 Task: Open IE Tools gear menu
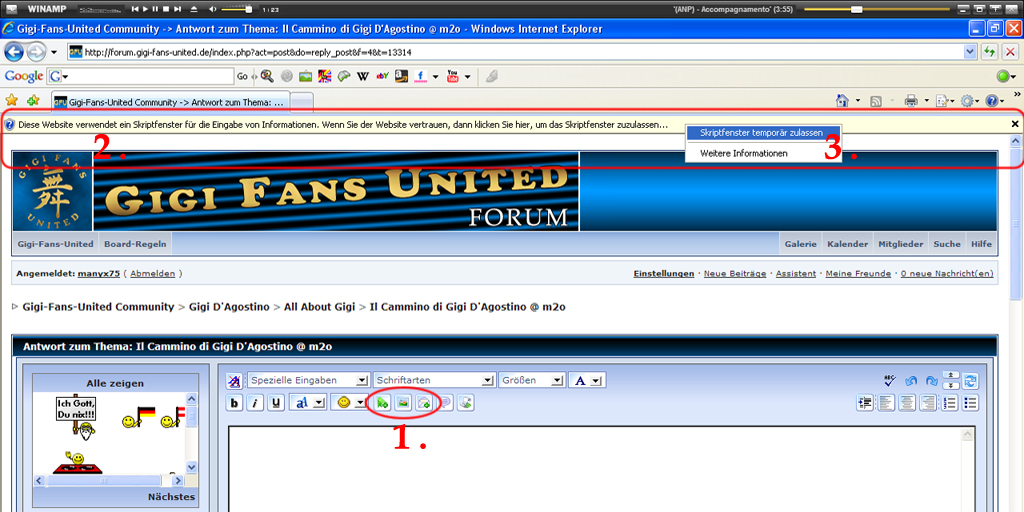tap(969, 101)
